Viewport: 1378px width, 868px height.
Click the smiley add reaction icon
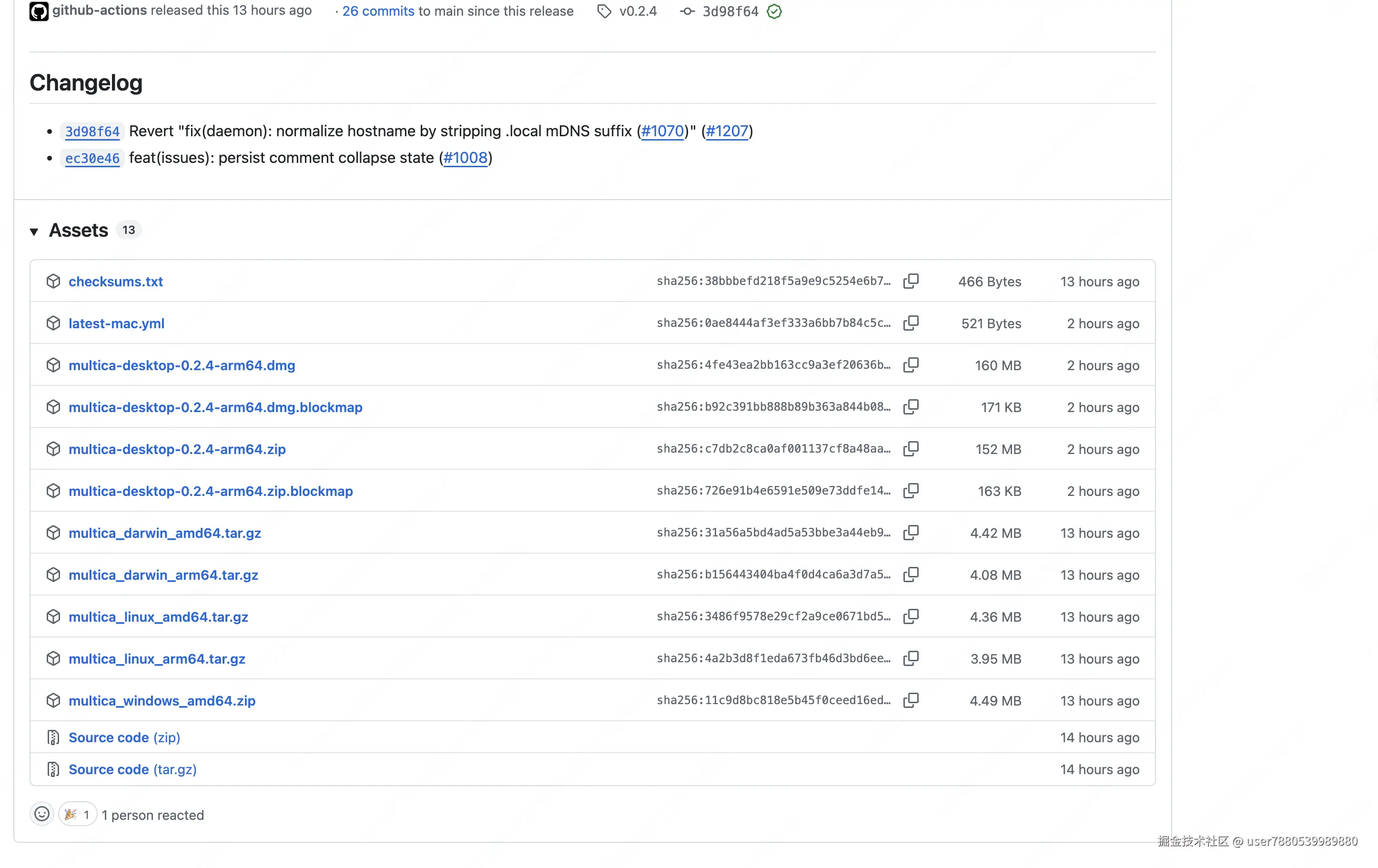[42, 814]
